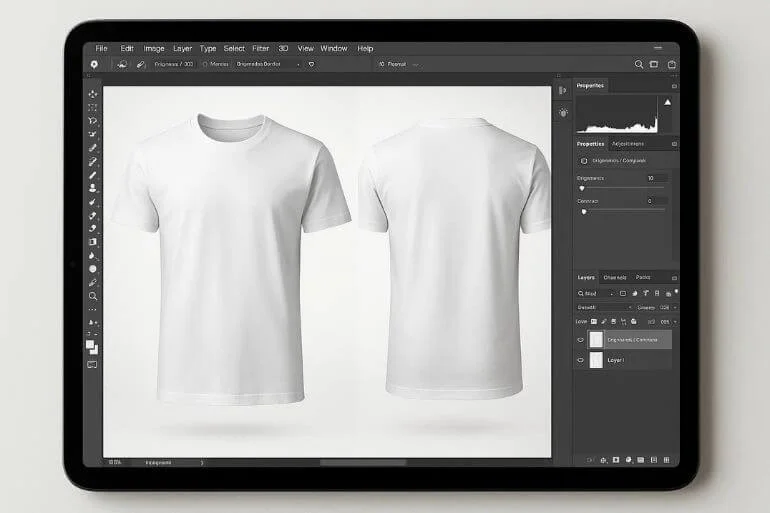The image size is (770, 513).
Task: Click the home icon in the options bar
Action: (94, 64)
